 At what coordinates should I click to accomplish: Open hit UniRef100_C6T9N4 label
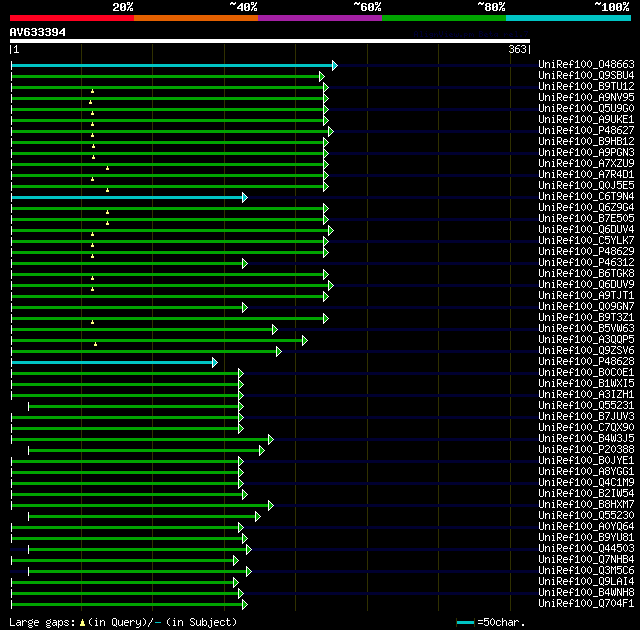pos(586,196)
